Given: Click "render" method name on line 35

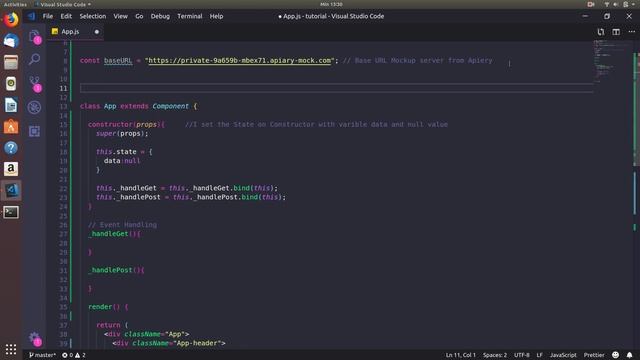Looking at the screenshot, I should point(100,307).
